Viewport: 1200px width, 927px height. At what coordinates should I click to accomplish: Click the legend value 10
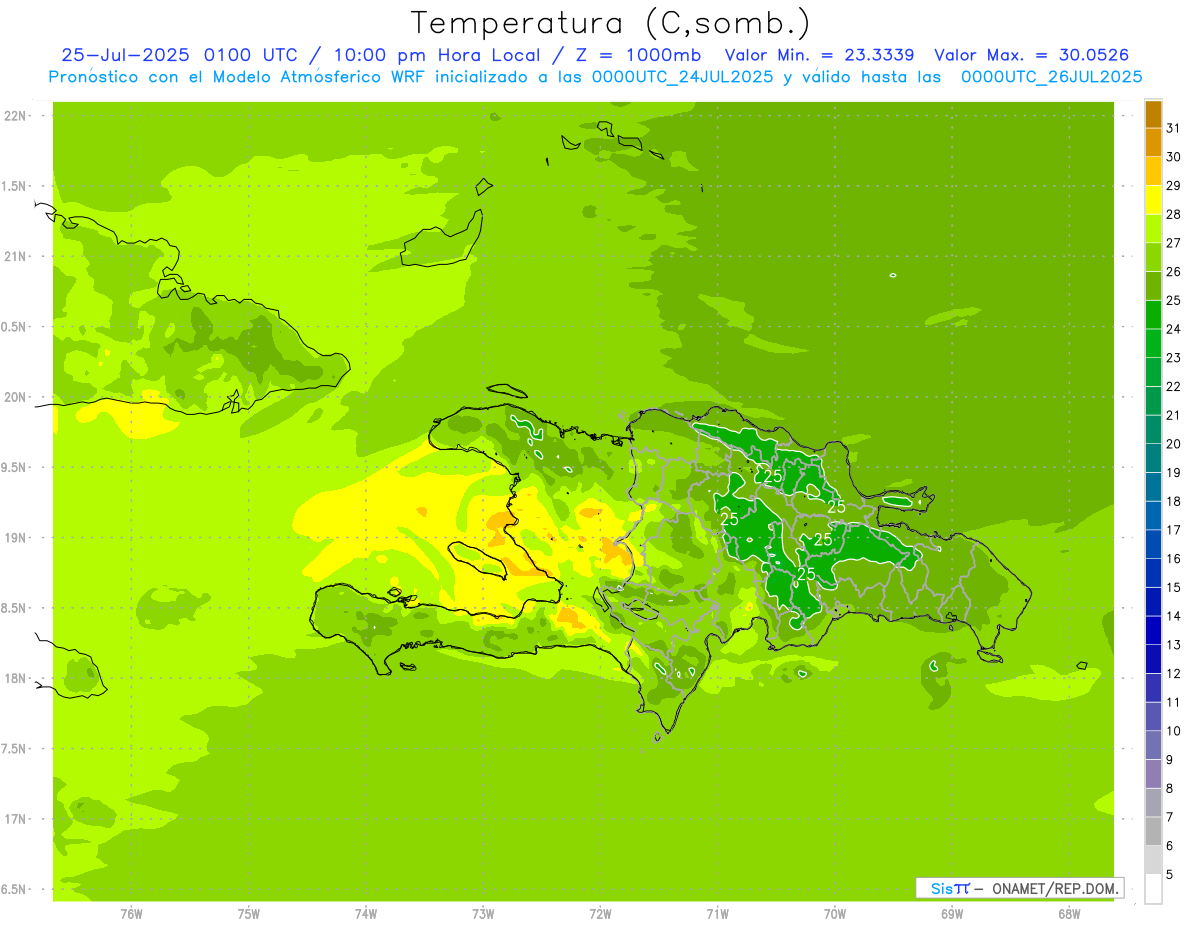pyautogui.click(x=1173, y=731)
